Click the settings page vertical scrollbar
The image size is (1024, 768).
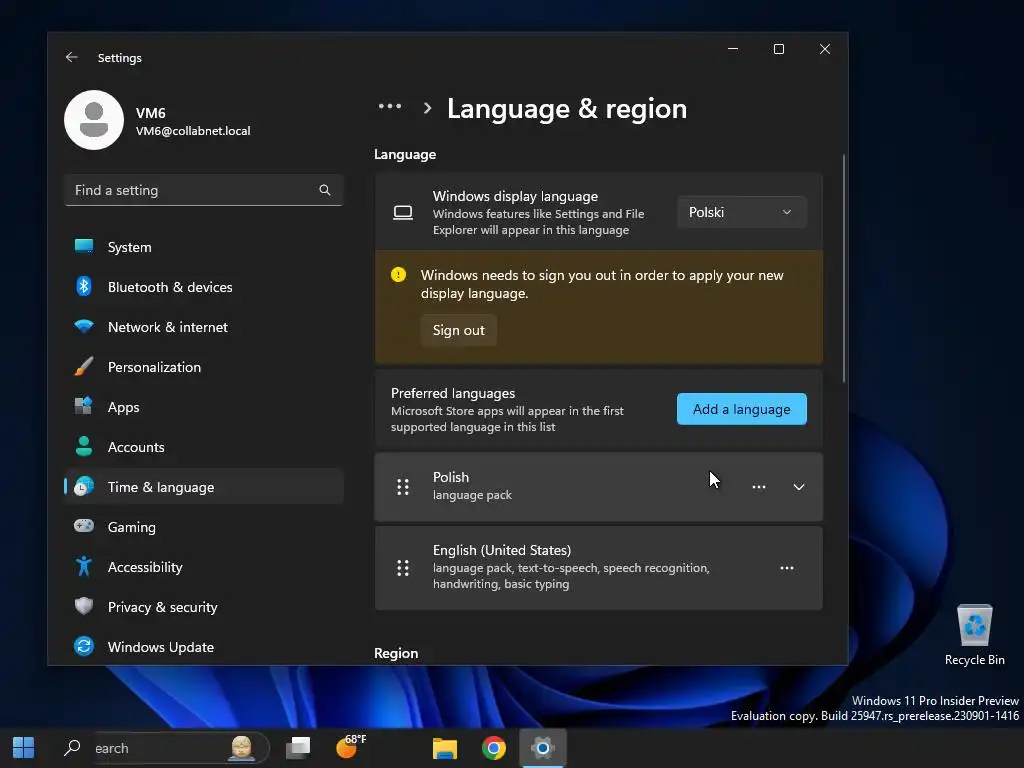(x=844, y=268)
